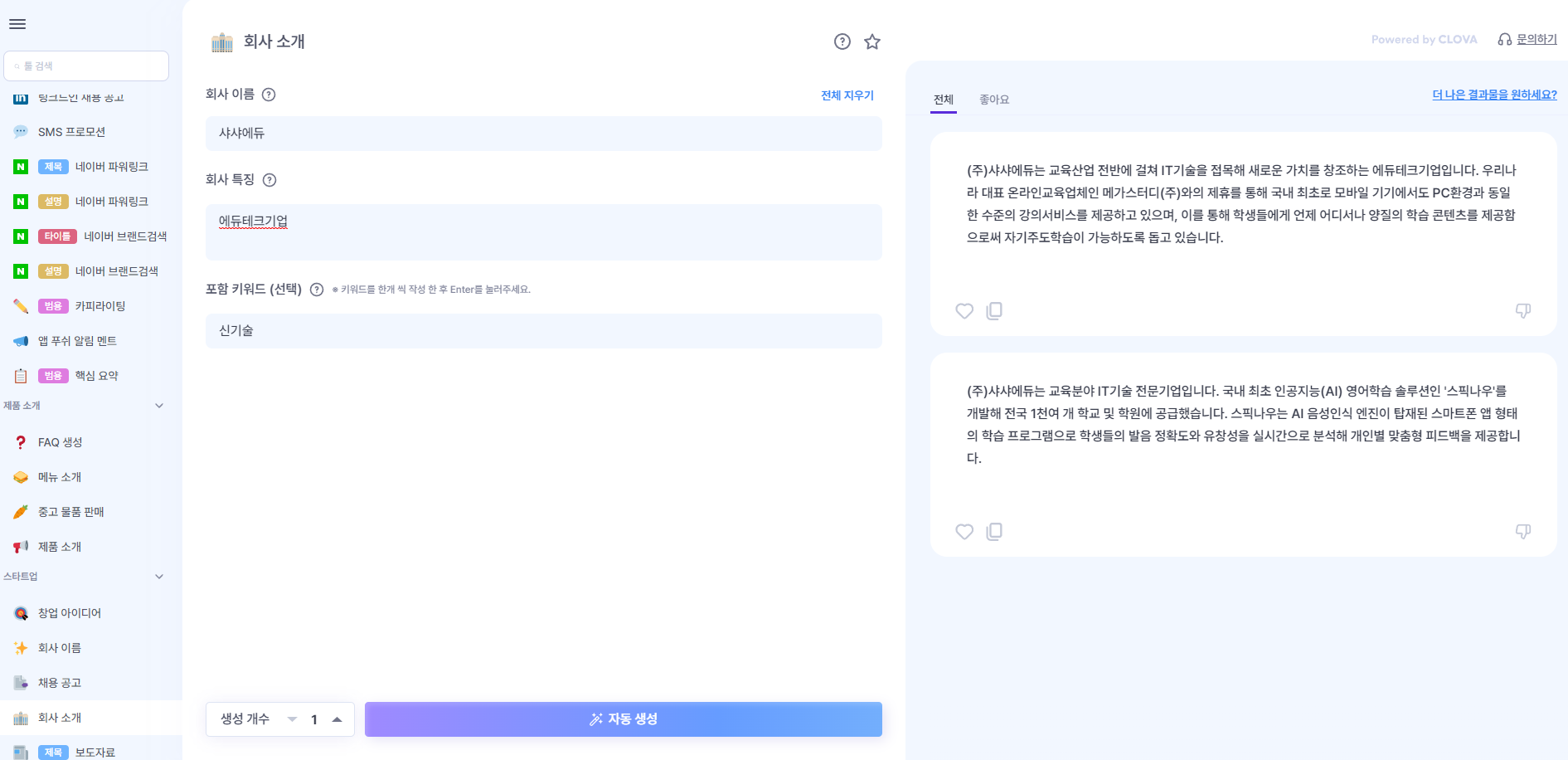Screen dimensions: 1568x760
Task: Click the 자동 생성 button
Action: point(624,719)
